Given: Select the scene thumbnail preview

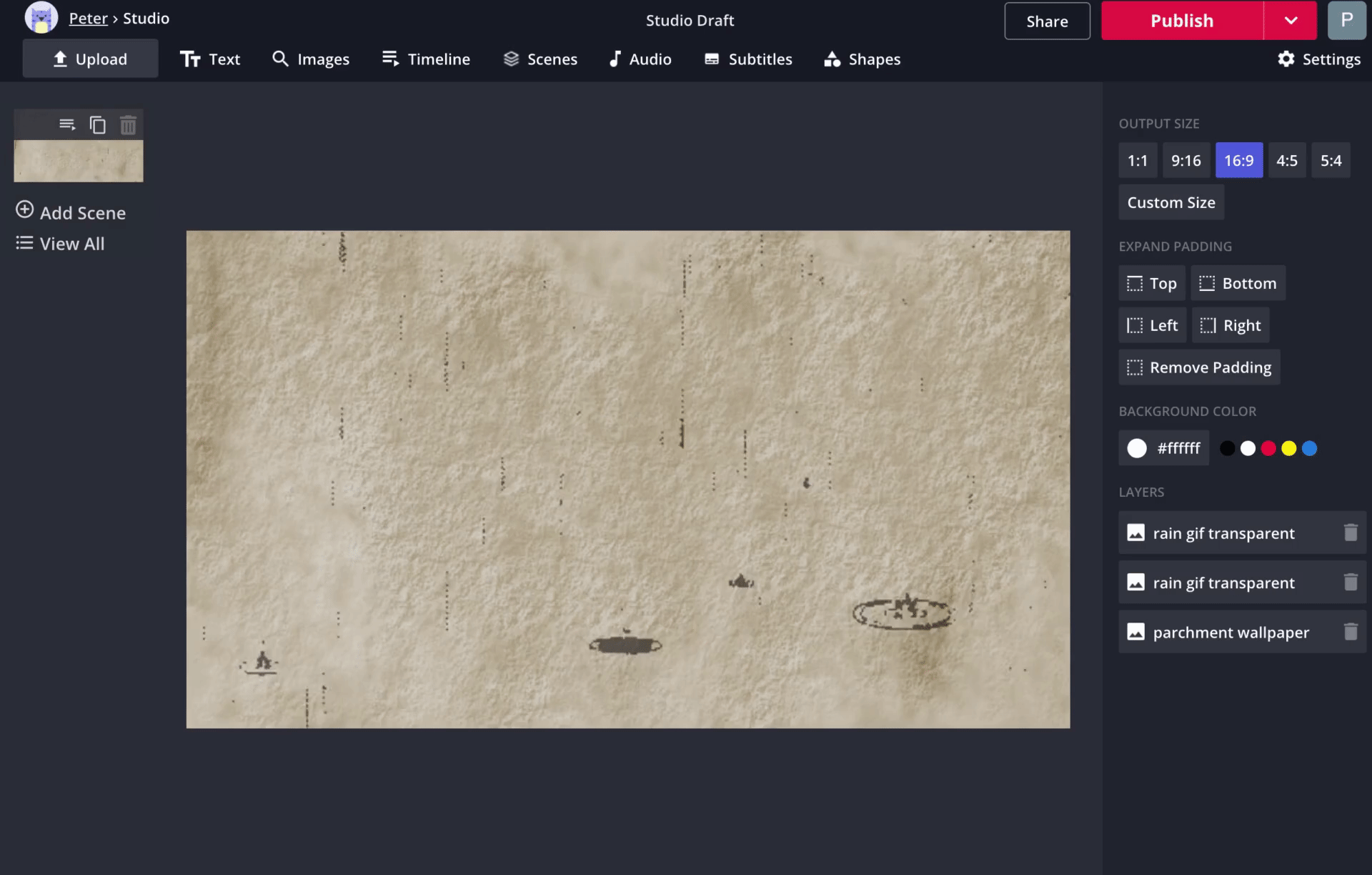Looking at the screenshot, I should (x=79, y=161).
